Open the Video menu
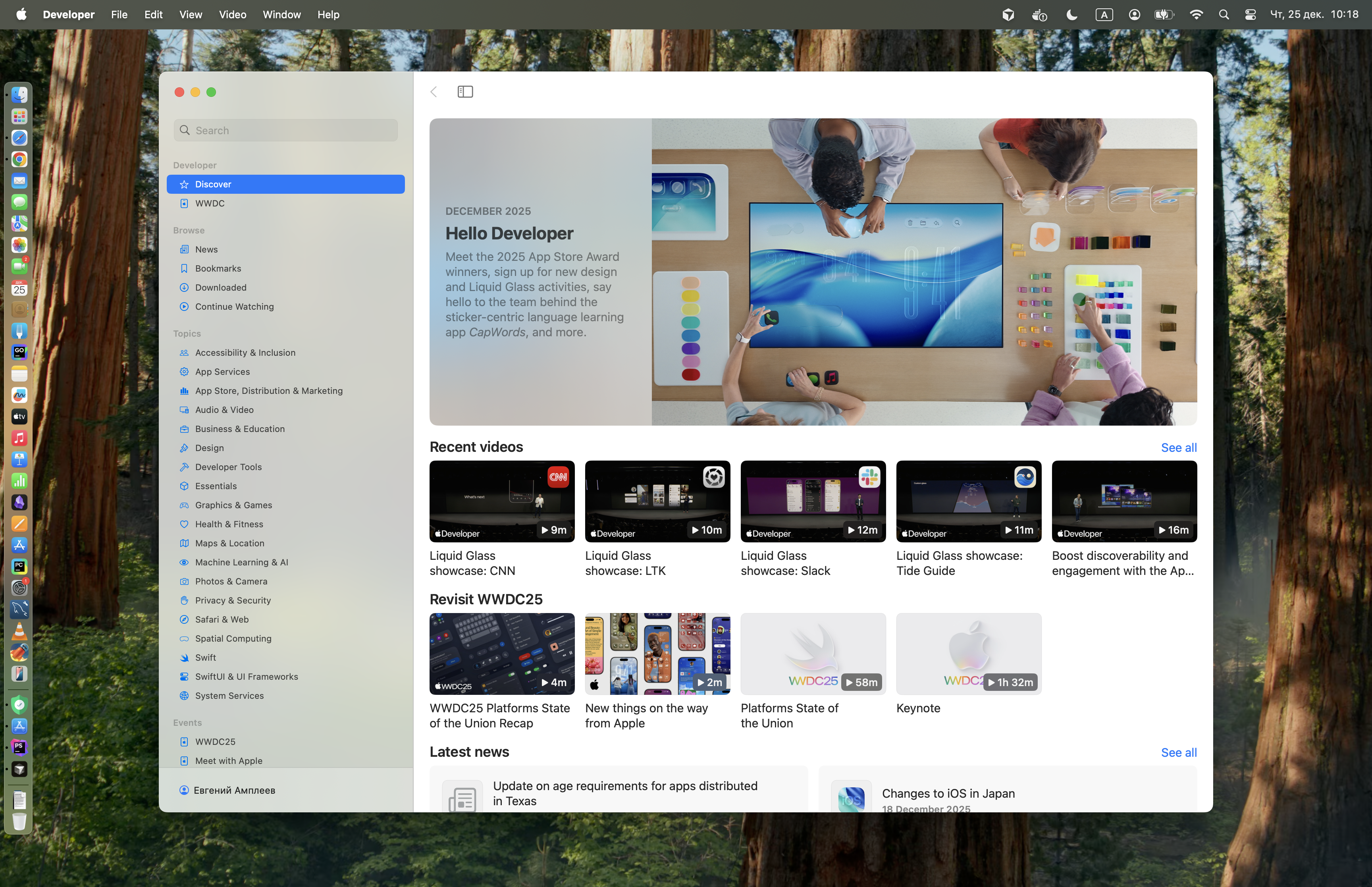 click(x=232, y=14)
